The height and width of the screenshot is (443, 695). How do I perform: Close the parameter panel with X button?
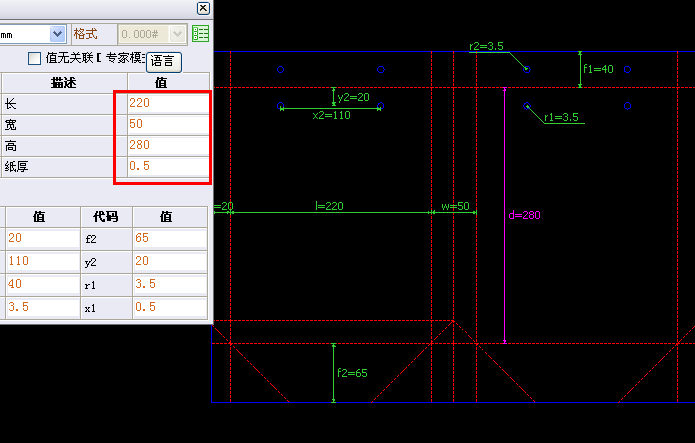click(203, 8)
